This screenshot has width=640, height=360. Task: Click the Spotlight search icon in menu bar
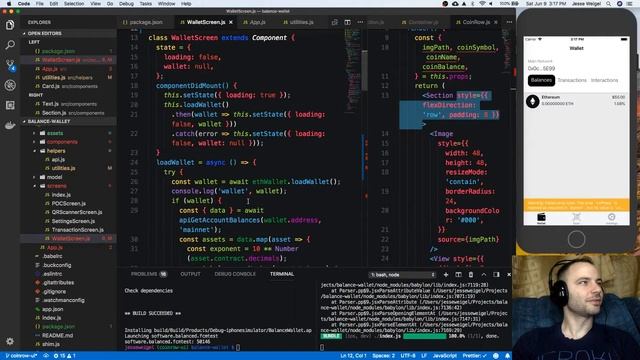click(609, 4)
